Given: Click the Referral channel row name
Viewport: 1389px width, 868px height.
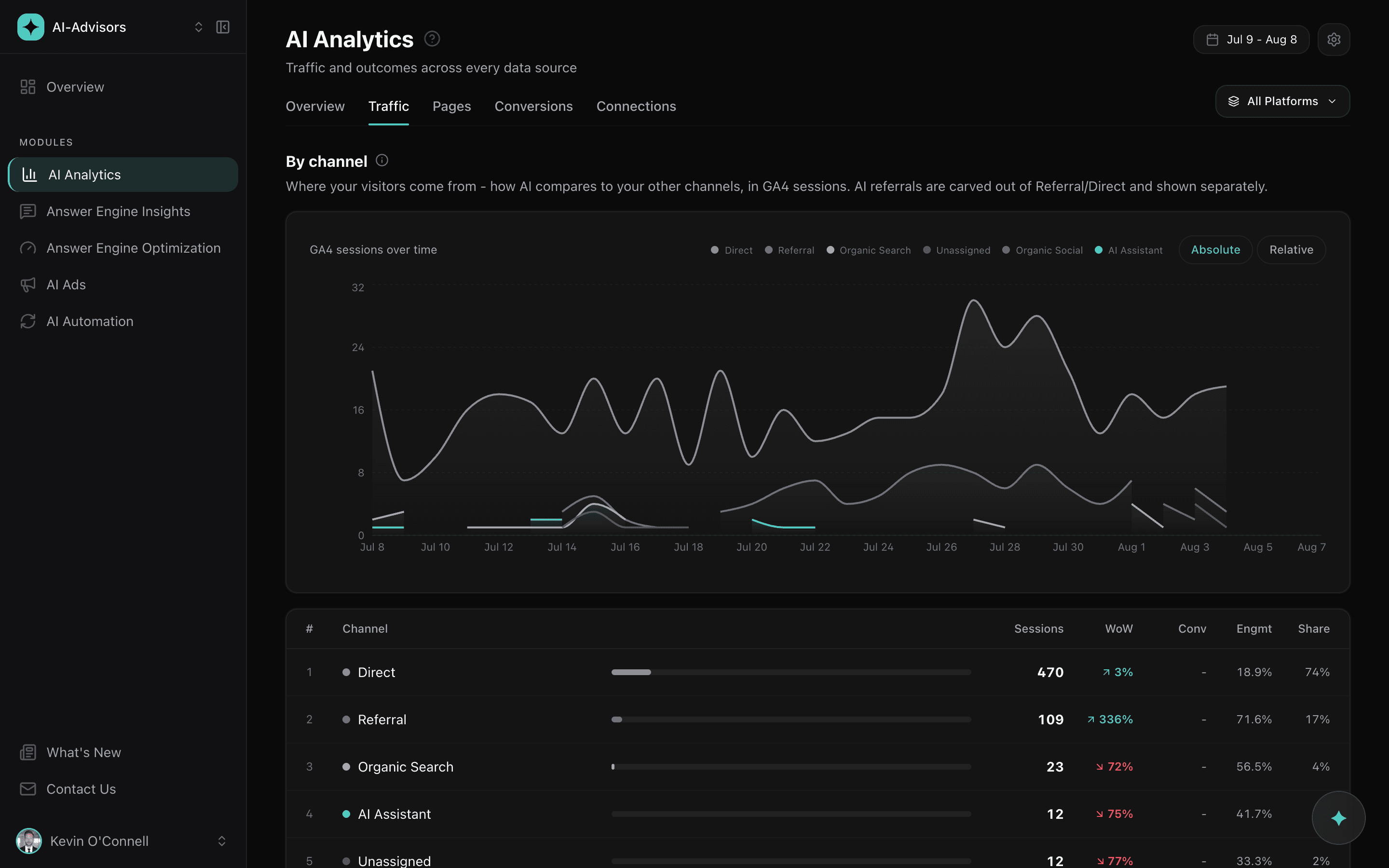Looking at the screenshot, I should point(381,719).
